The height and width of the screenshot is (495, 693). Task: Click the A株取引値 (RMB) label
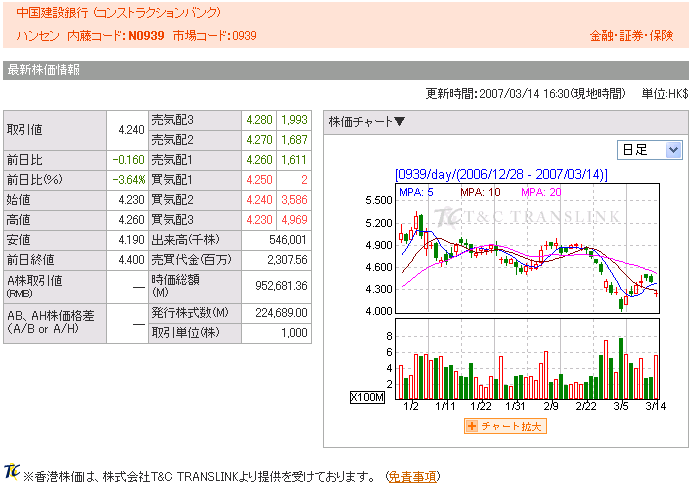pyautogui.click(x=35, y=286)
